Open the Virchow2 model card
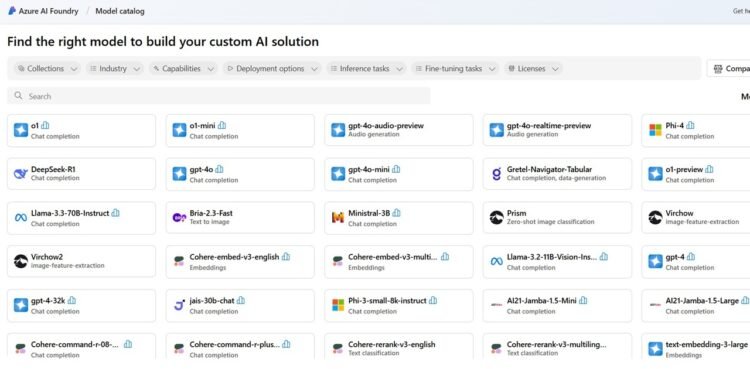 click(81, 261)
